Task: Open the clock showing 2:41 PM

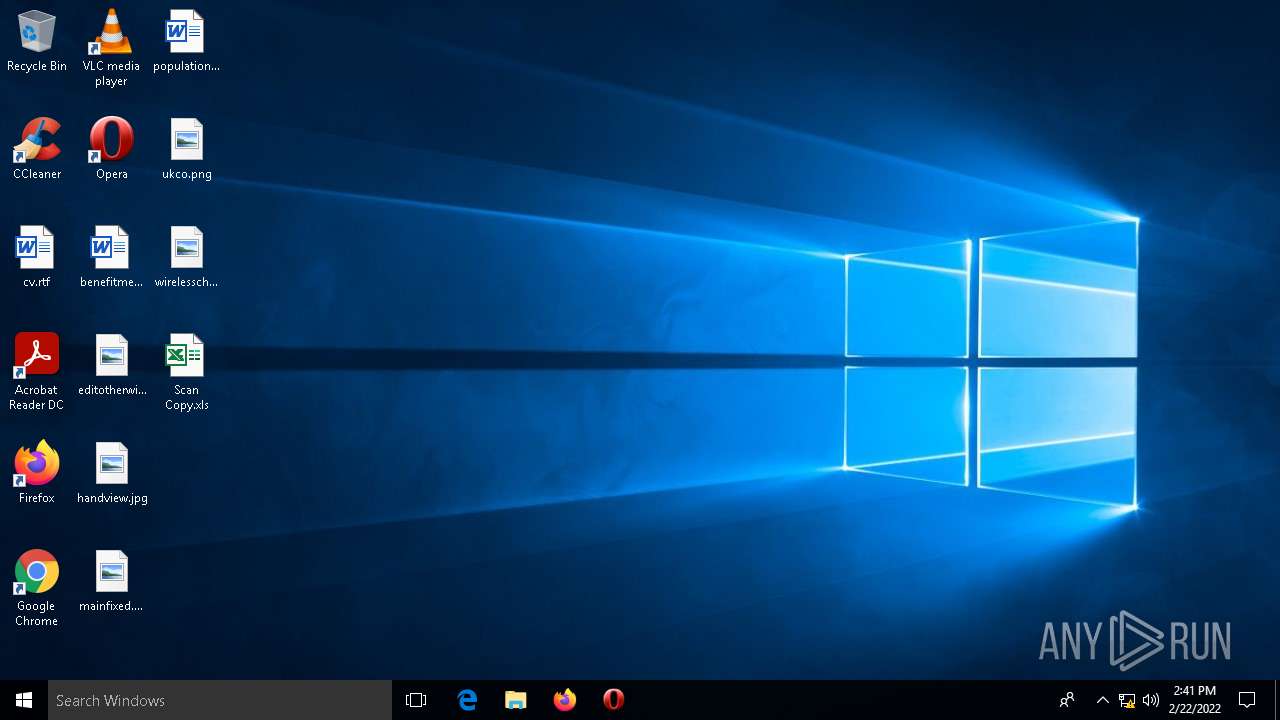Action: pos(1195,700)
